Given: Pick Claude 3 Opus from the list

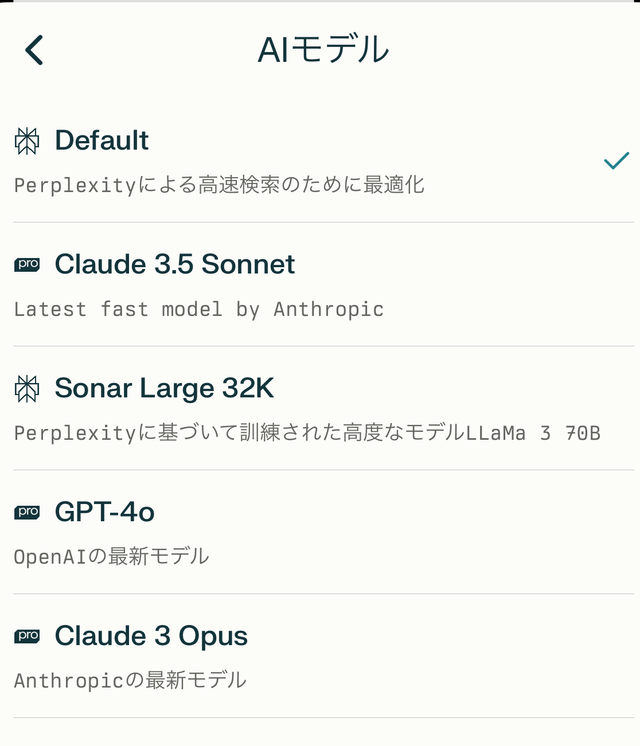Looking at the screenshot, I should 151,636.
